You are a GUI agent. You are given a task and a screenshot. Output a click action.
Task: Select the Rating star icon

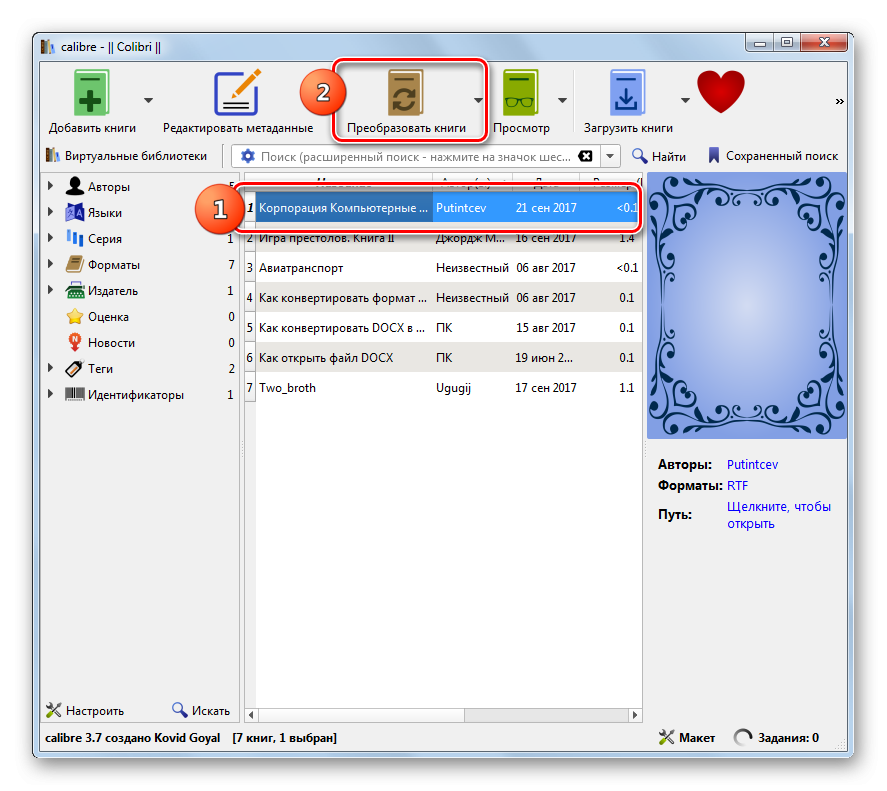point(75,316)
